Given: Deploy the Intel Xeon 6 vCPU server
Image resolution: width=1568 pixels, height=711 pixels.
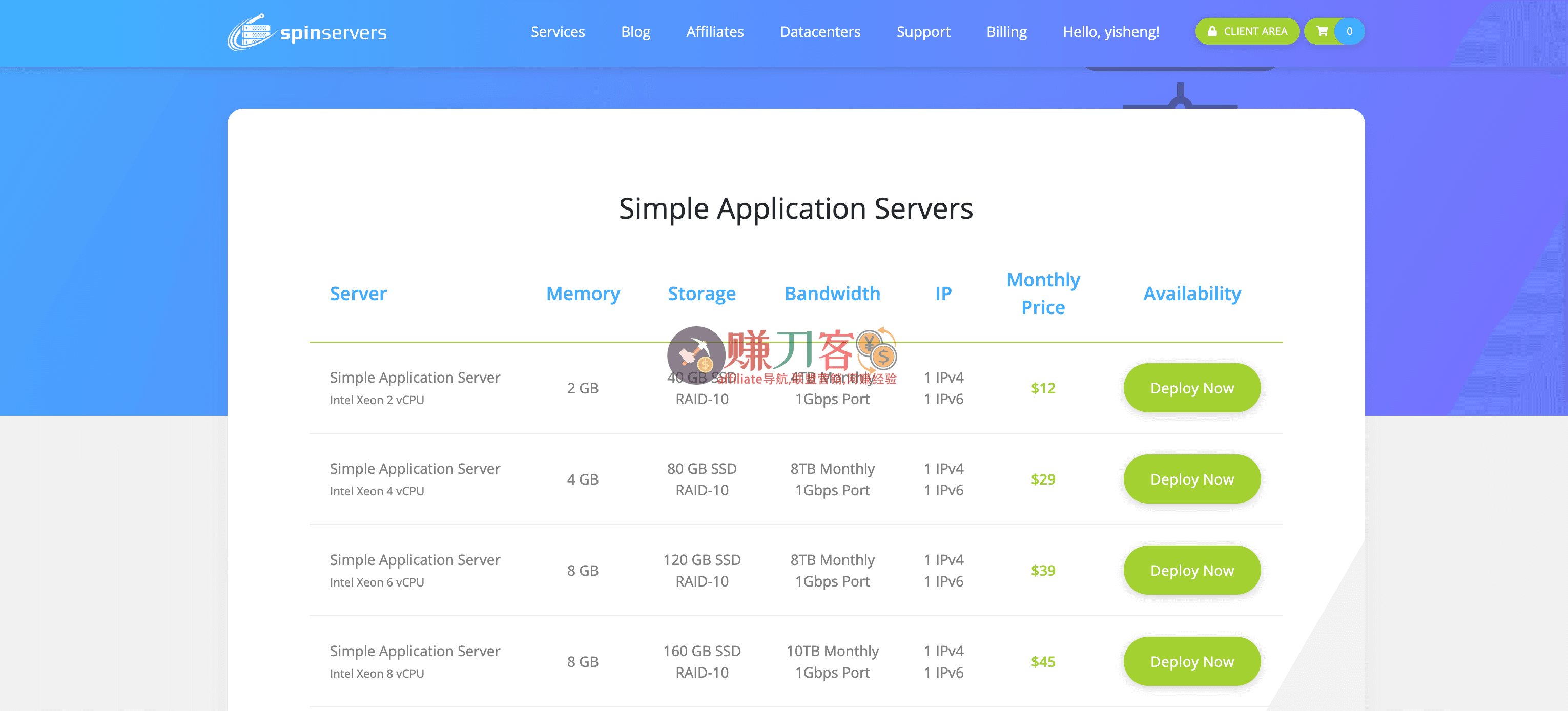Looking at the screenshot, I should coord(1192,570).
